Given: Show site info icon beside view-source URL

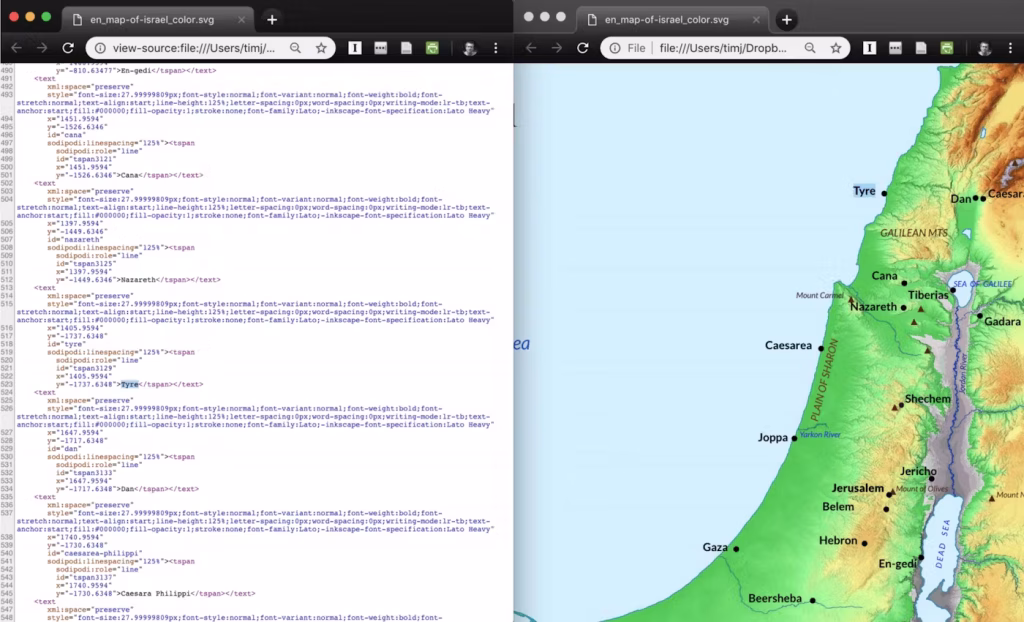Looking at the screenshot, I should click(x=100, y=48).
